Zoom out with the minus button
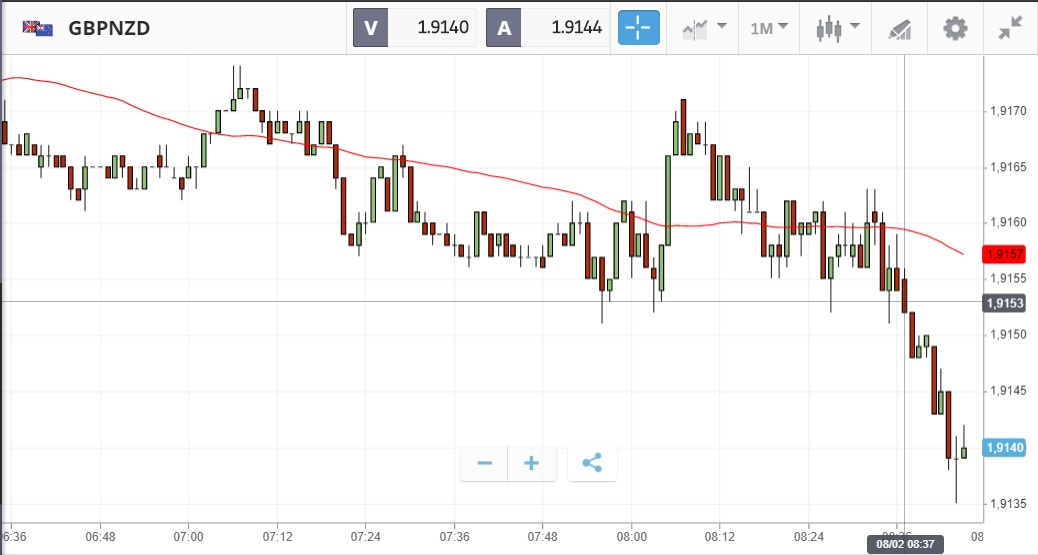This screenshot has height=555, width=1038. [484, 463]
